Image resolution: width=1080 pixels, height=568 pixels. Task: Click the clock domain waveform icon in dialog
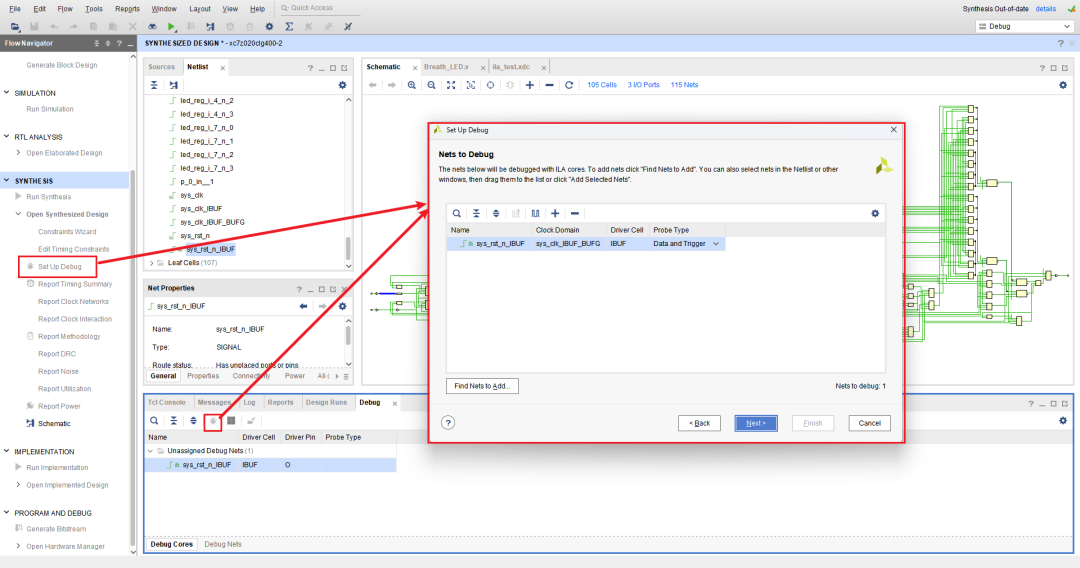click(535, 213)
